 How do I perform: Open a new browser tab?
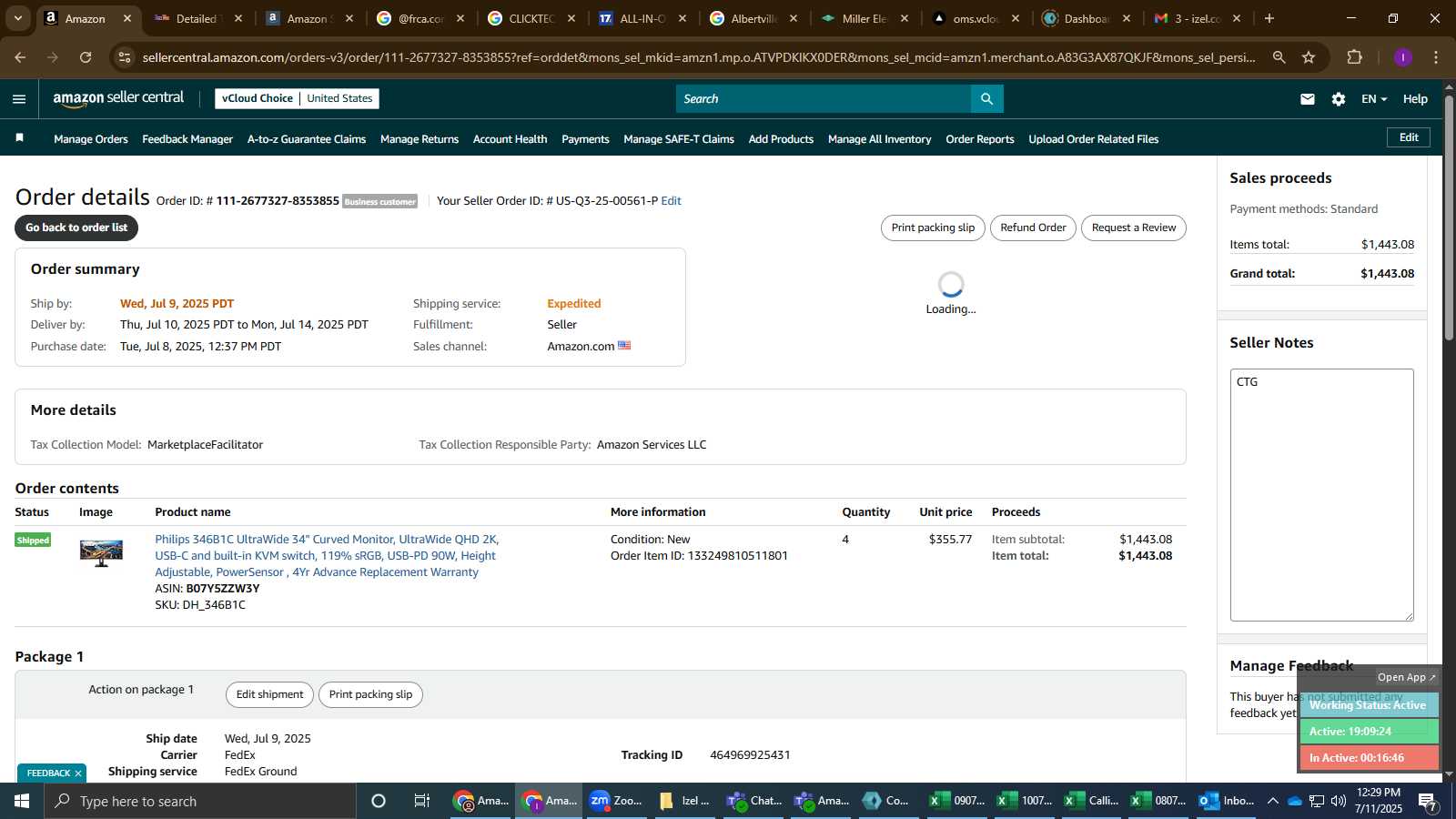(x=1269, y=18)
